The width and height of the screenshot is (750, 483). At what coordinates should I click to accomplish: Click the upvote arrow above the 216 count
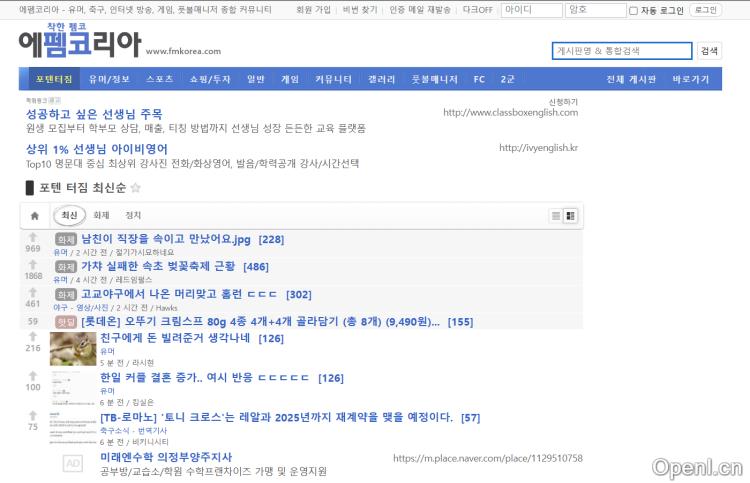[33, 338]
